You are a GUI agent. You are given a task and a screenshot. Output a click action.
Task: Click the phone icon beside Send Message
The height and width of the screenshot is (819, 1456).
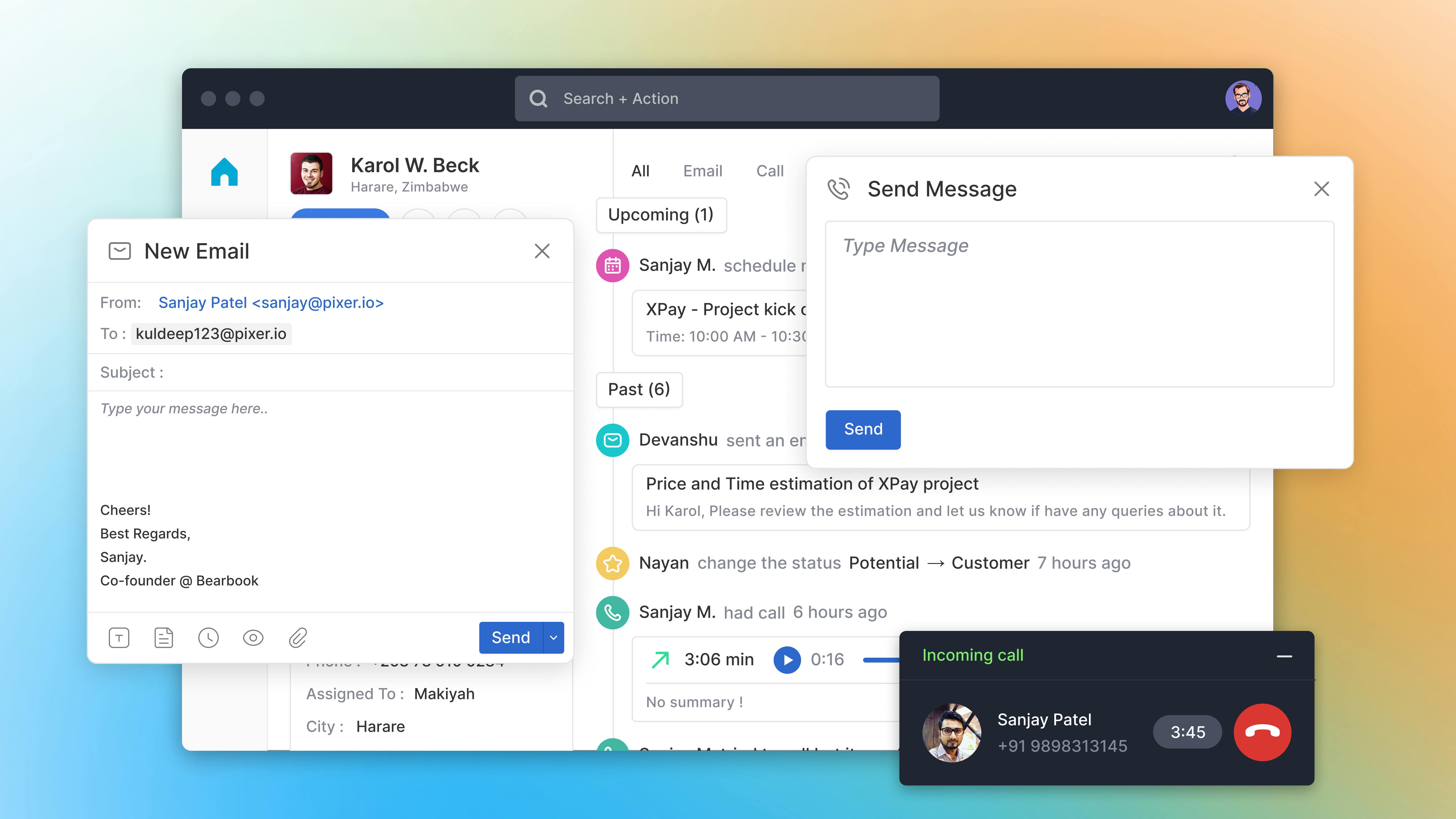839,189
